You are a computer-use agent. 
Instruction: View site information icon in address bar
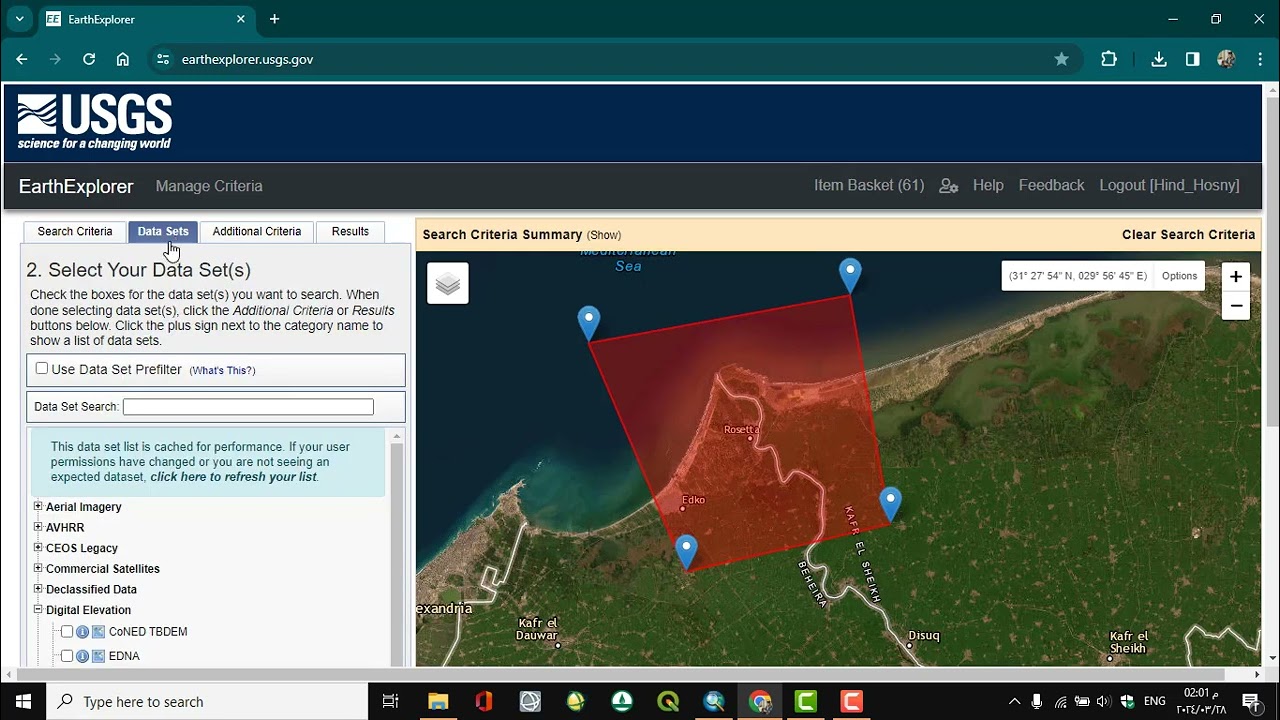pyautogui.click(x=163, y=59)
